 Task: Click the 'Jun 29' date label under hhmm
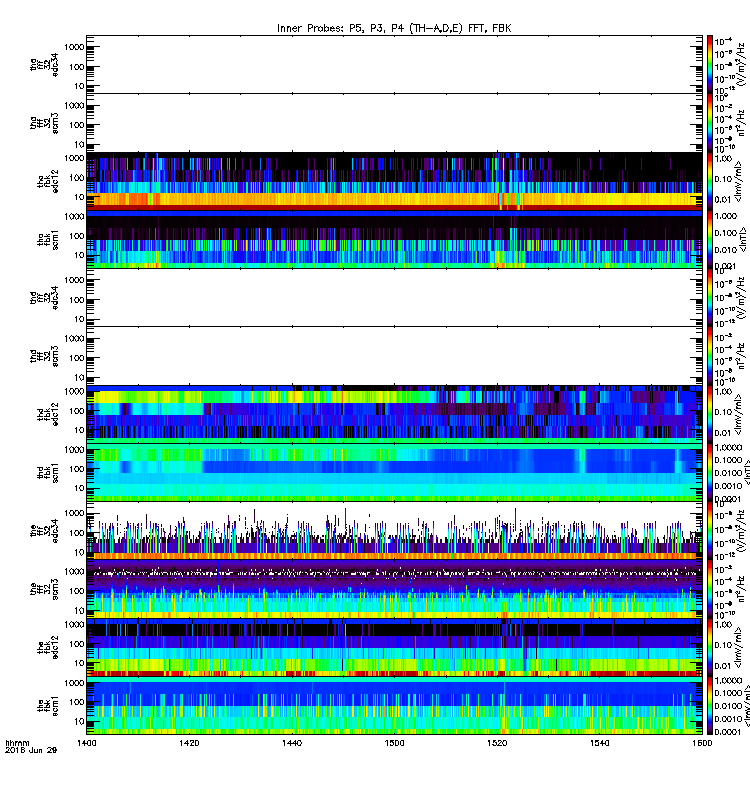(x=42, y=750)
